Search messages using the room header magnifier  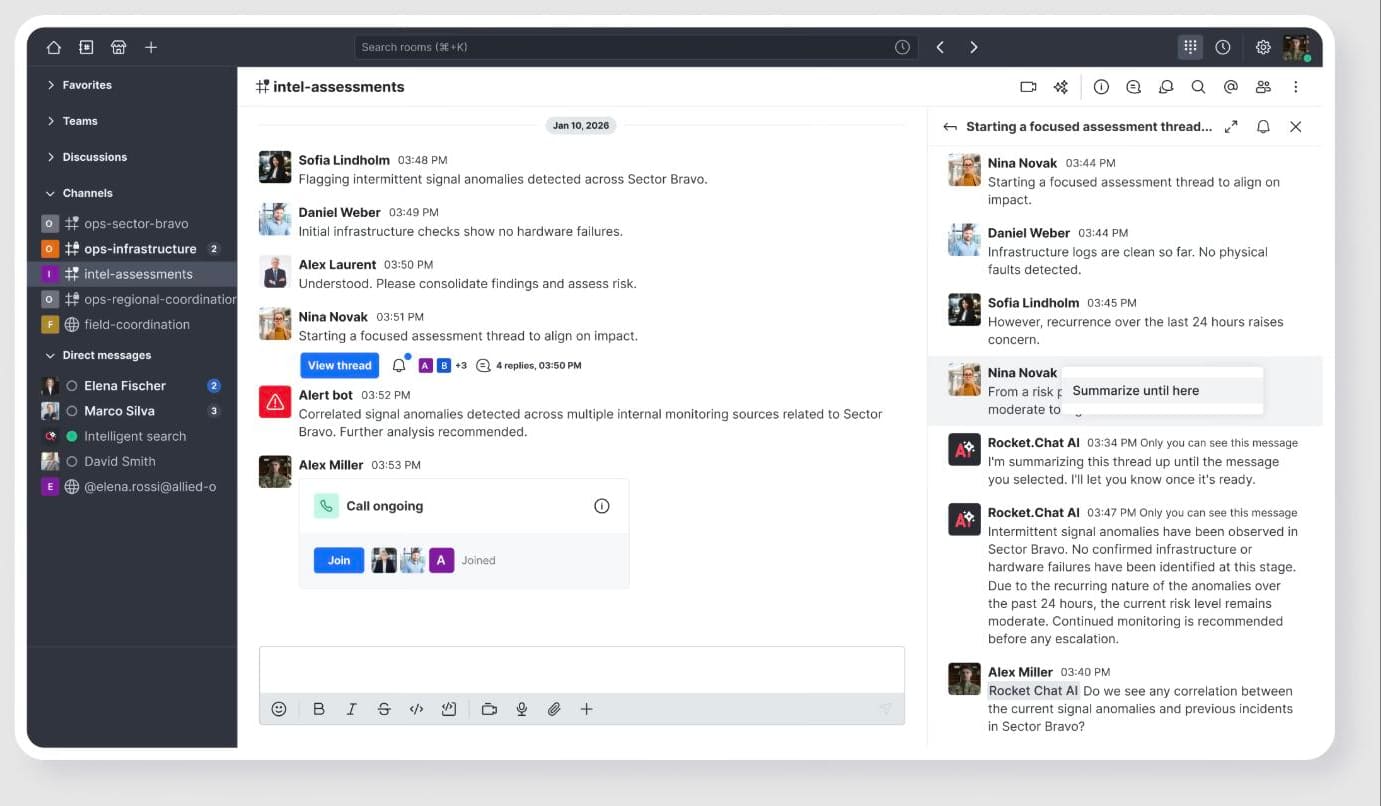coord(1198,87)
